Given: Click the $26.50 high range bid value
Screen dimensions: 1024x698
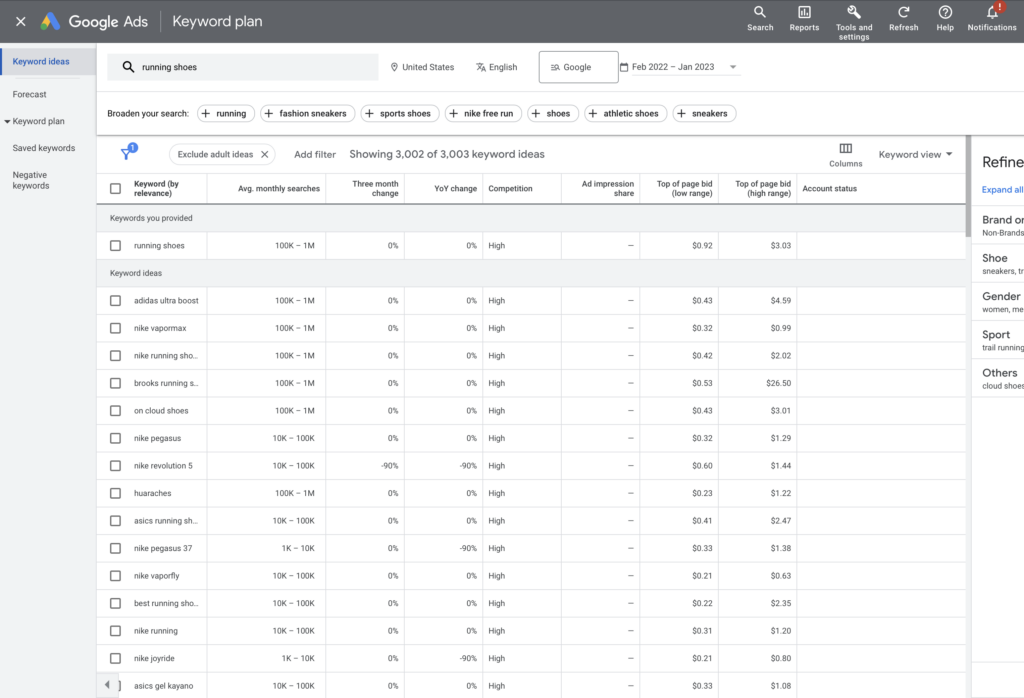Looking at the screenshot, I should [778, 383].
